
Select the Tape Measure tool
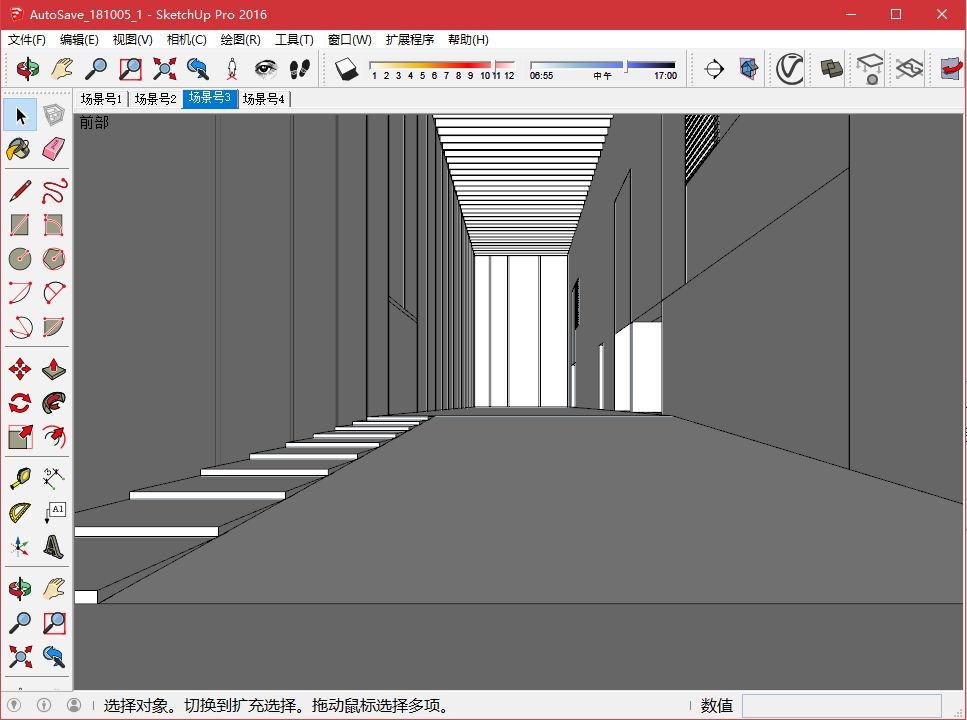coord(20,478)
